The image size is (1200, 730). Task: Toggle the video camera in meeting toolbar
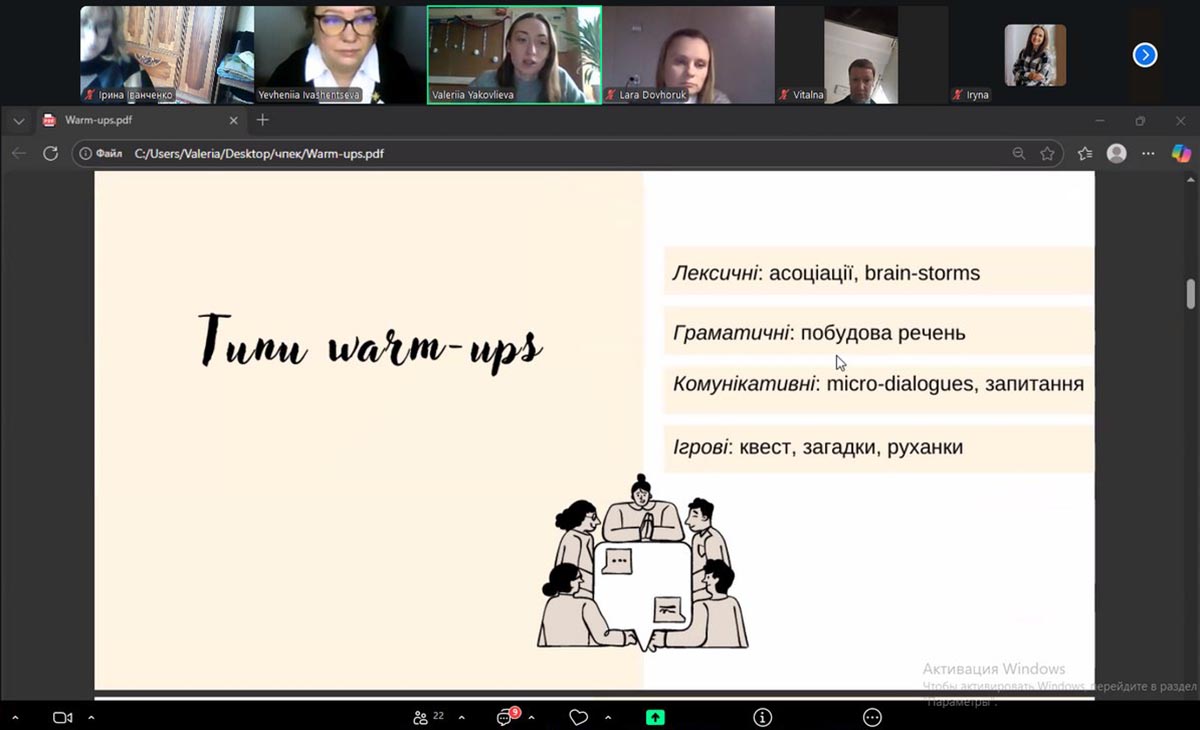(63, 717)
